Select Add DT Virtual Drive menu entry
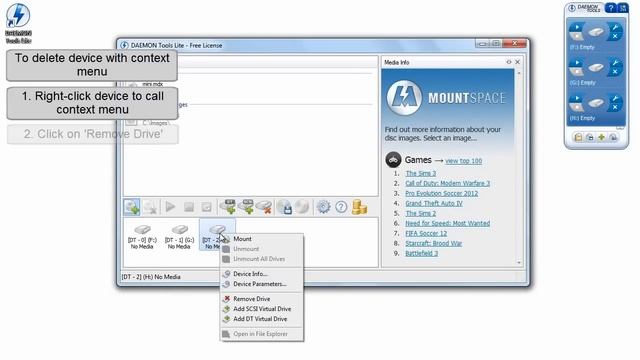 [262, 319]
